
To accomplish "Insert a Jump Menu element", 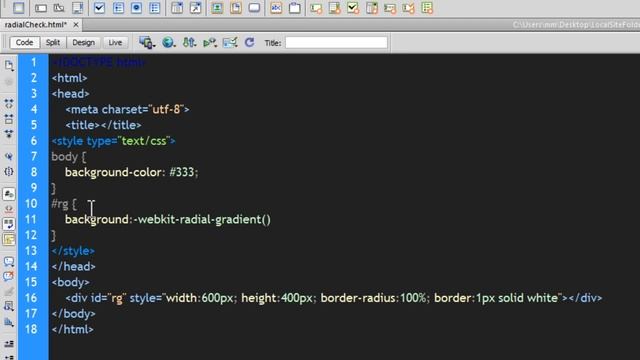I will tap(196, 8).
